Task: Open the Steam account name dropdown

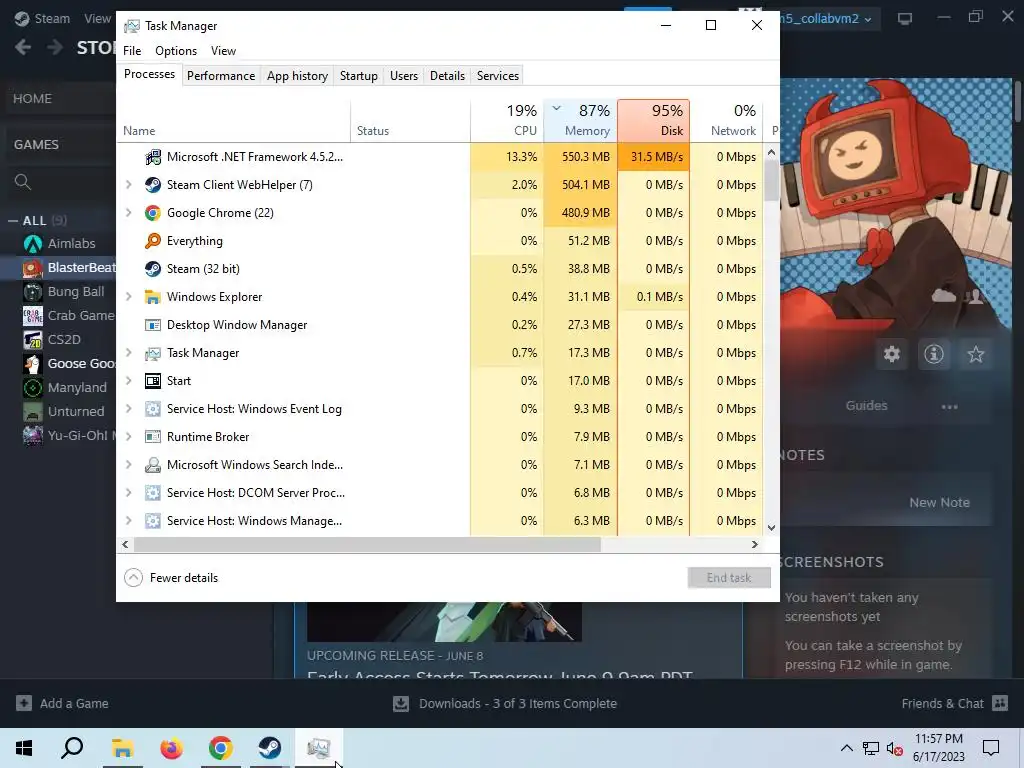Action: coord(827,19)
